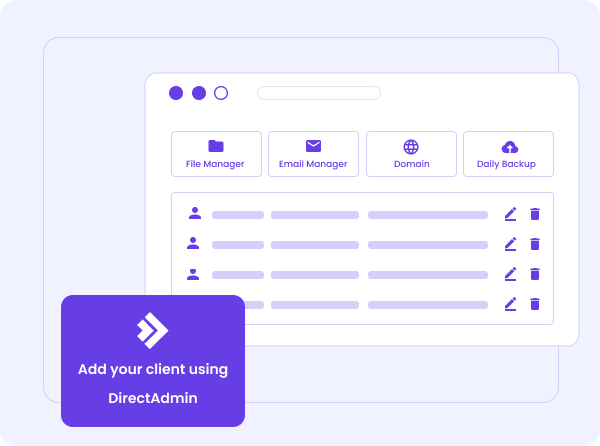Click the File Manager label text
The image size is (600, 446).
pyautogui.click(x=215, y=164)
